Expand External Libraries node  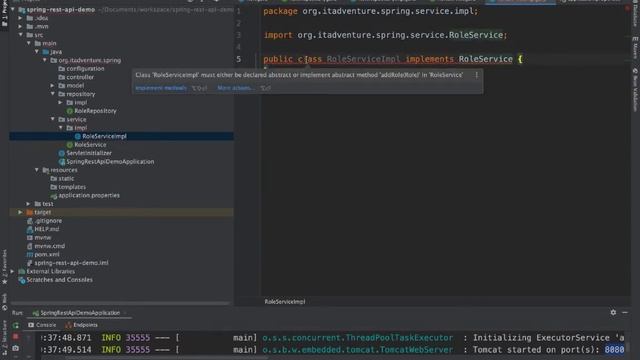pos(13,271)
